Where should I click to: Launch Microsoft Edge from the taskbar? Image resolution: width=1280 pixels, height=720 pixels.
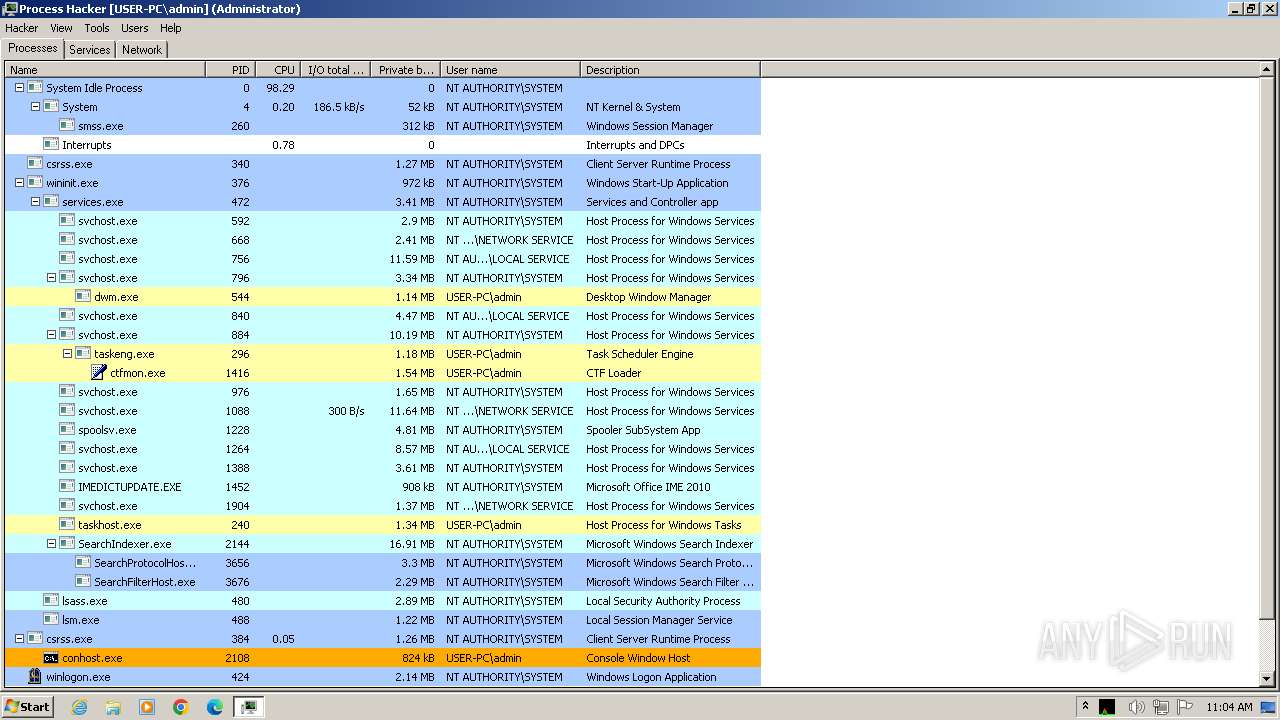tap(215, 707)
